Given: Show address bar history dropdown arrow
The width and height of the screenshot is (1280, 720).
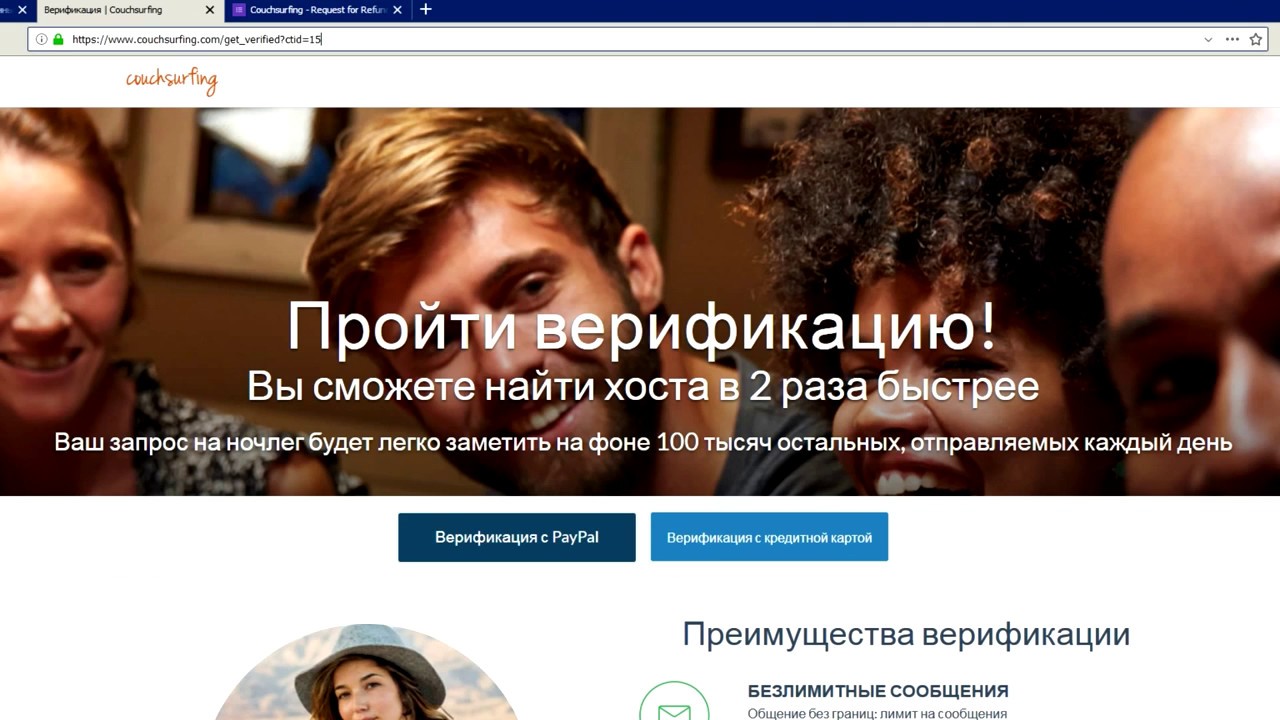Looking at the screenshot, I should click(x=1208, y=40).
